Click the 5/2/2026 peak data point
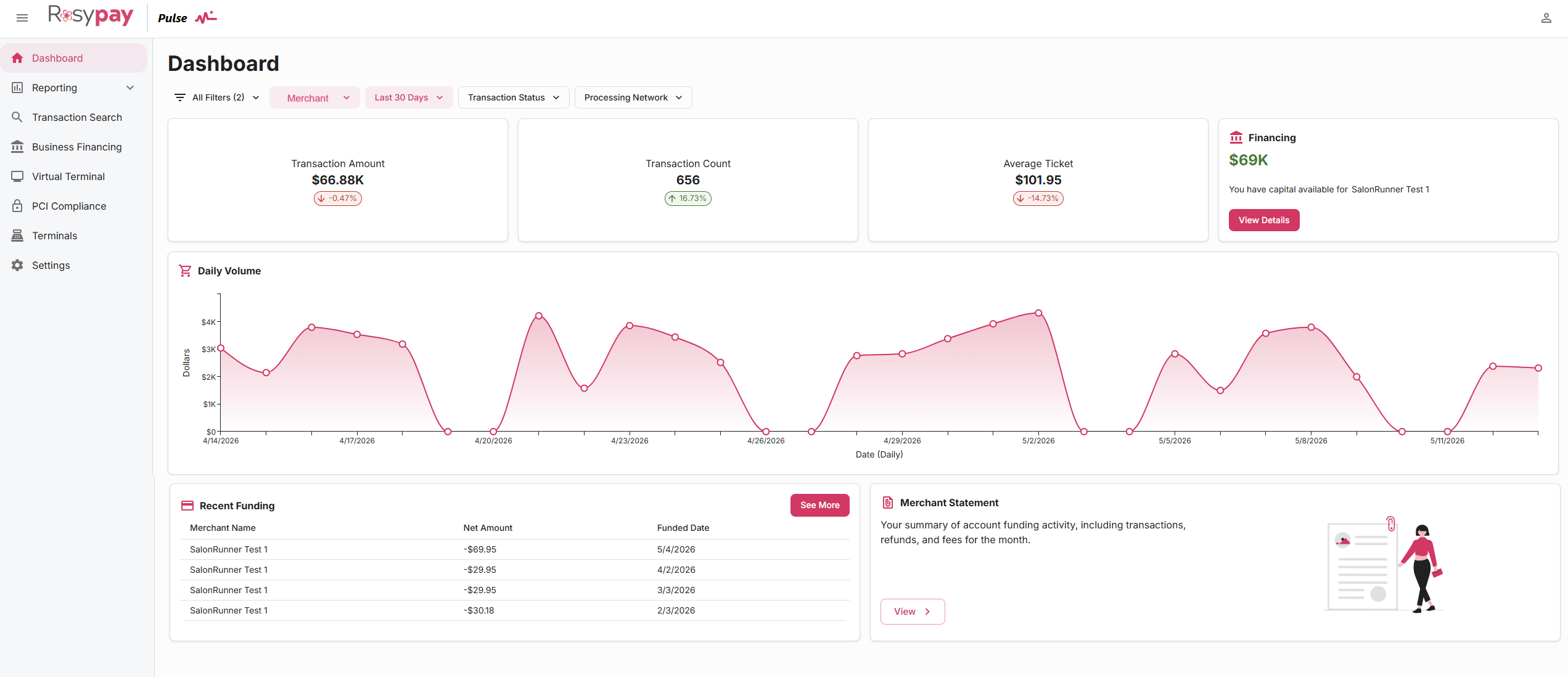Viewport: 1568px width, 677px height. (1038, 313)
